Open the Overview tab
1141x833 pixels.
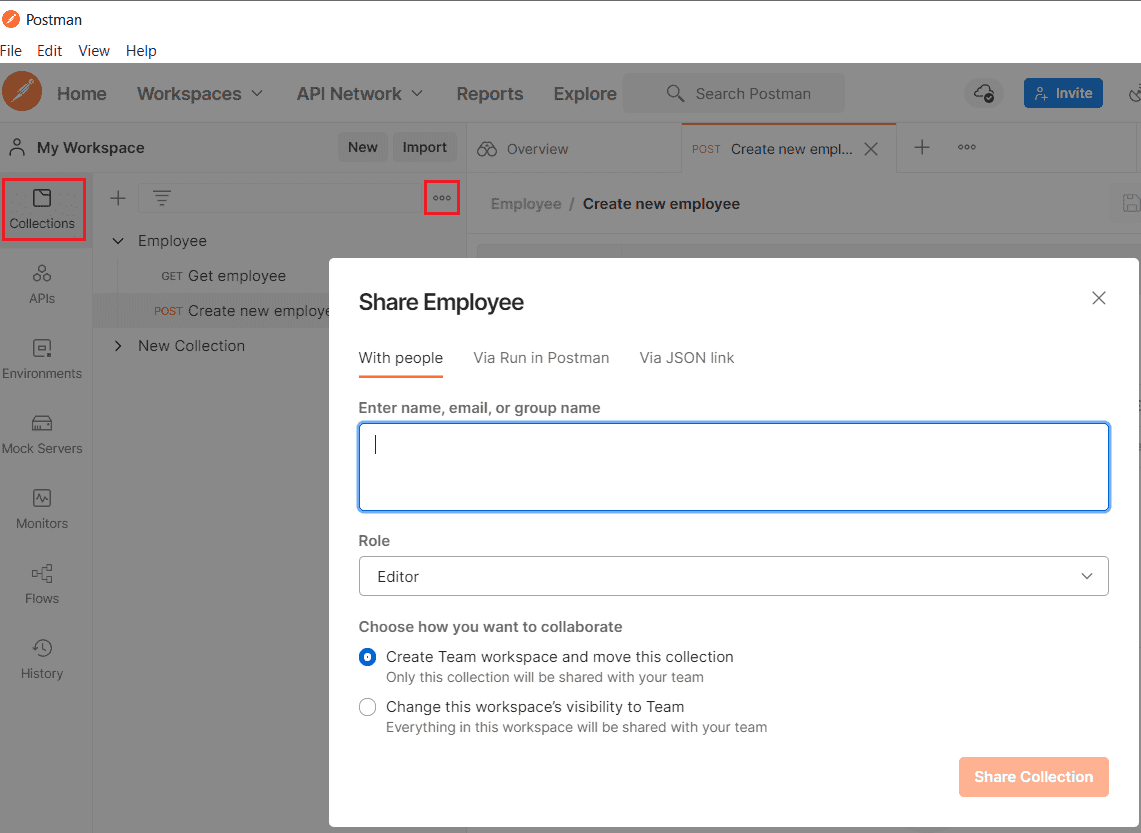pyautogui.click(x=522, y=148)
